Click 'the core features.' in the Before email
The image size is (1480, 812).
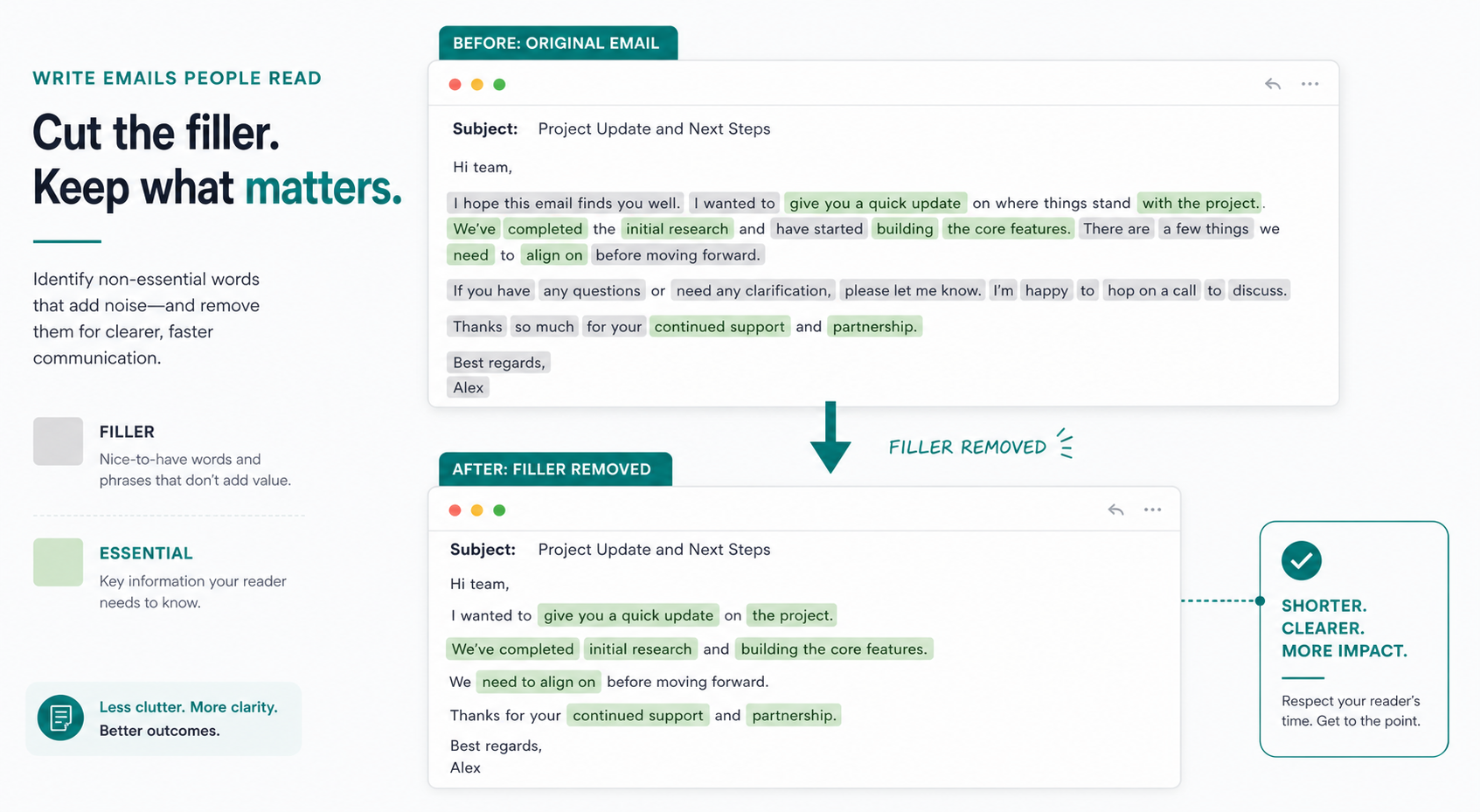tap(1008, 229)
